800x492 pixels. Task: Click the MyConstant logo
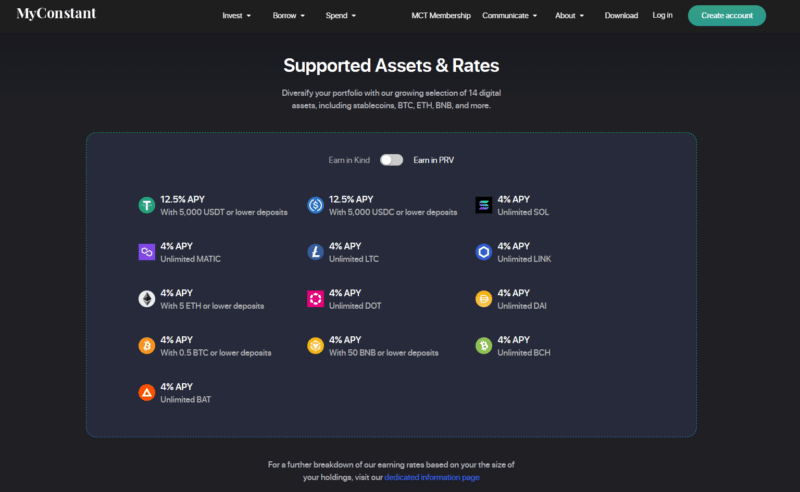point(56,14)
